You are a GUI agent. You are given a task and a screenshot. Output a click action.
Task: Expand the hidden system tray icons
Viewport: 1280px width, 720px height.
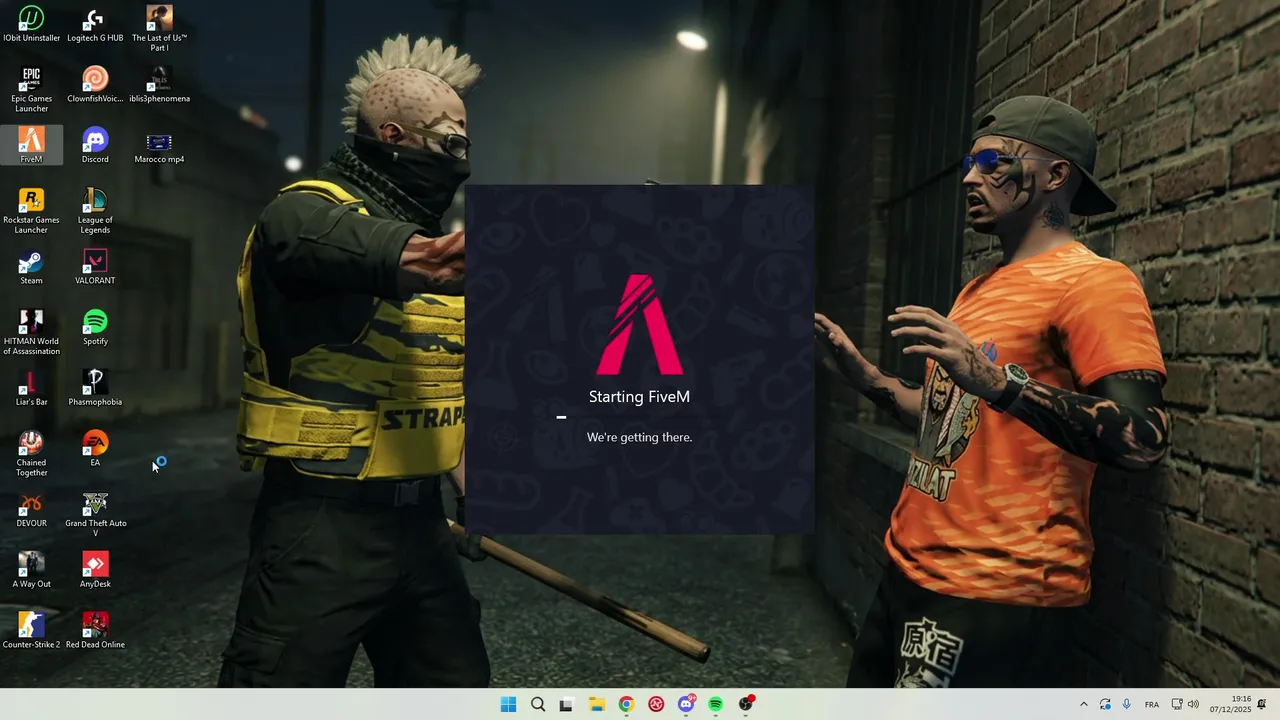(x=1083, y=704)
